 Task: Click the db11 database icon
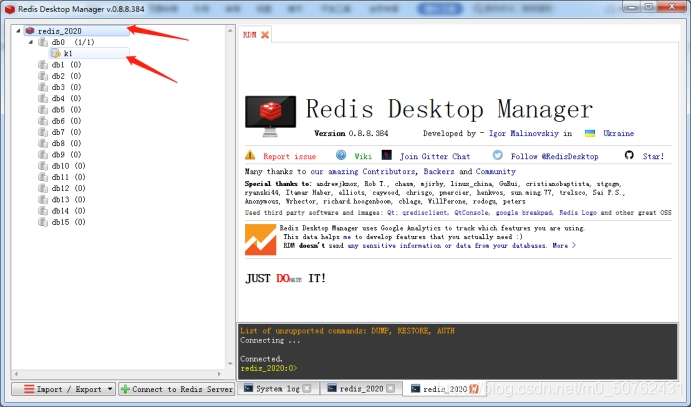[x=43, y=177]
